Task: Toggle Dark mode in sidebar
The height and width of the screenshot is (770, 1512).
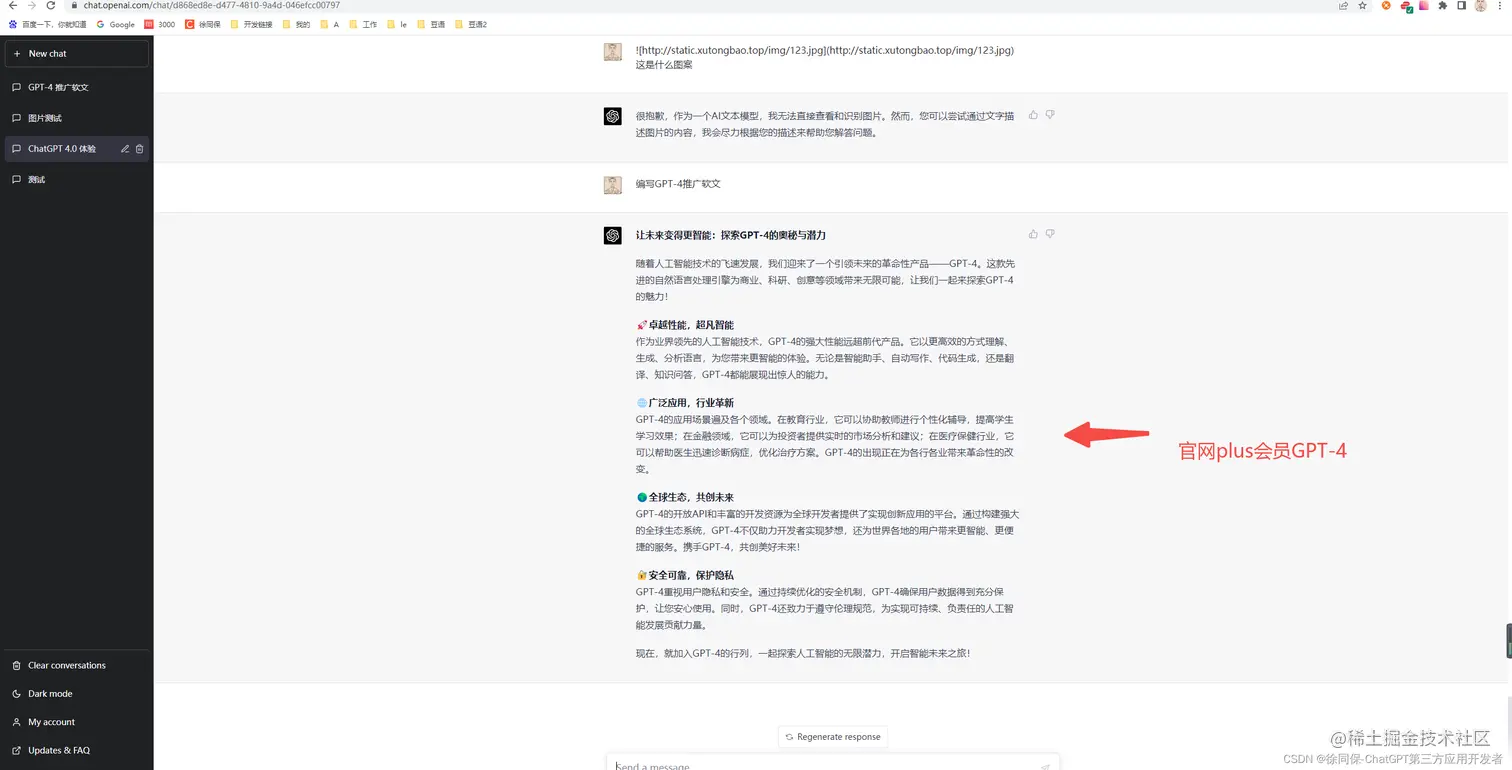Action: pos(77,693)
